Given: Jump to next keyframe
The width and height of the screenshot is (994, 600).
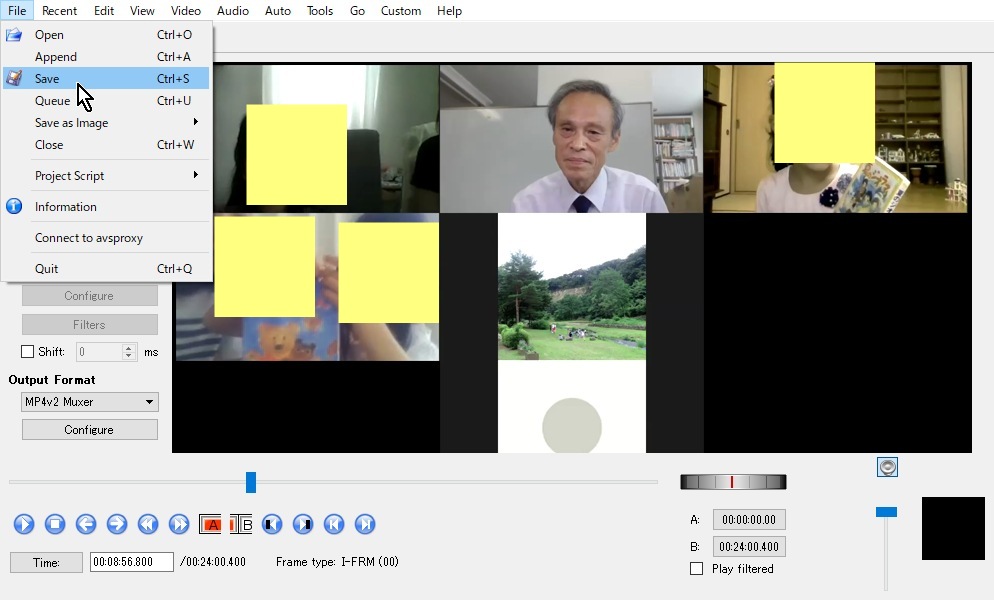Looking at the screenshot, I should coord(179,524).
